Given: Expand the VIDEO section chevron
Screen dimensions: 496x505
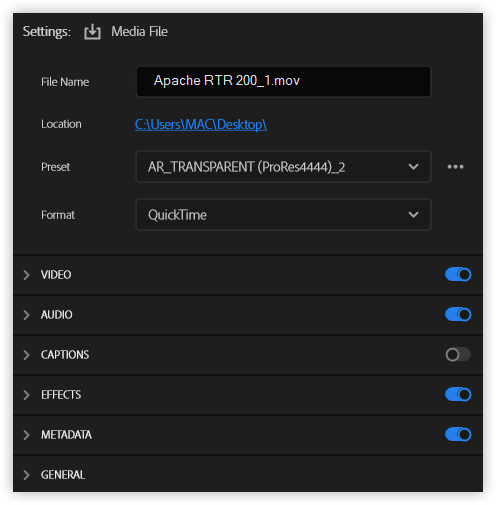Looking at the screenshot, I should (26, 275).
